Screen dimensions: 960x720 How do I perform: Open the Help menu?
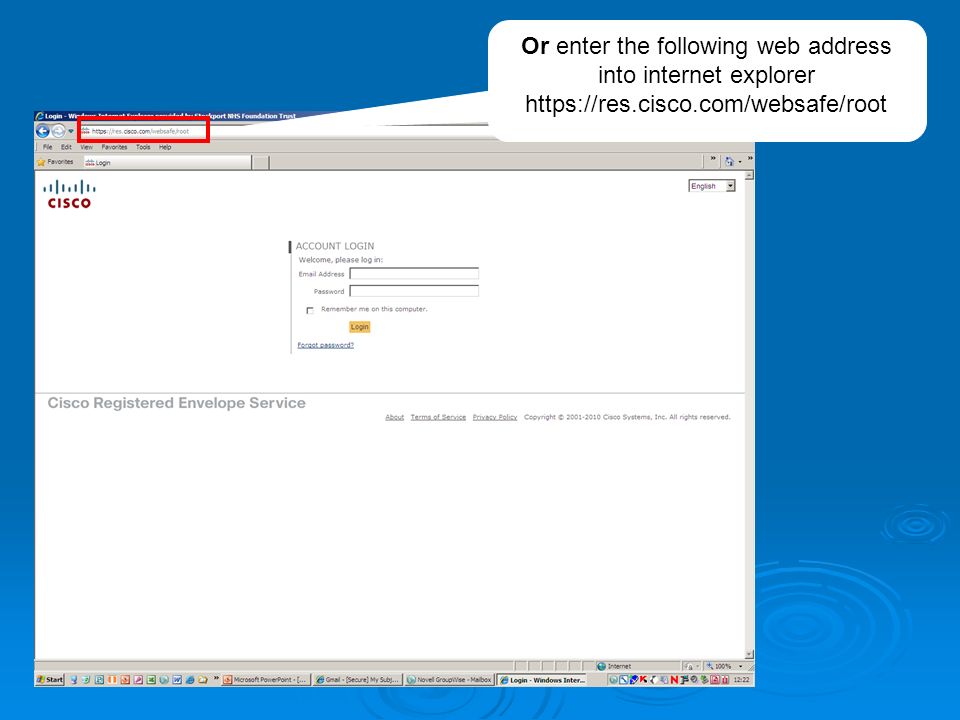click(165, 147)
